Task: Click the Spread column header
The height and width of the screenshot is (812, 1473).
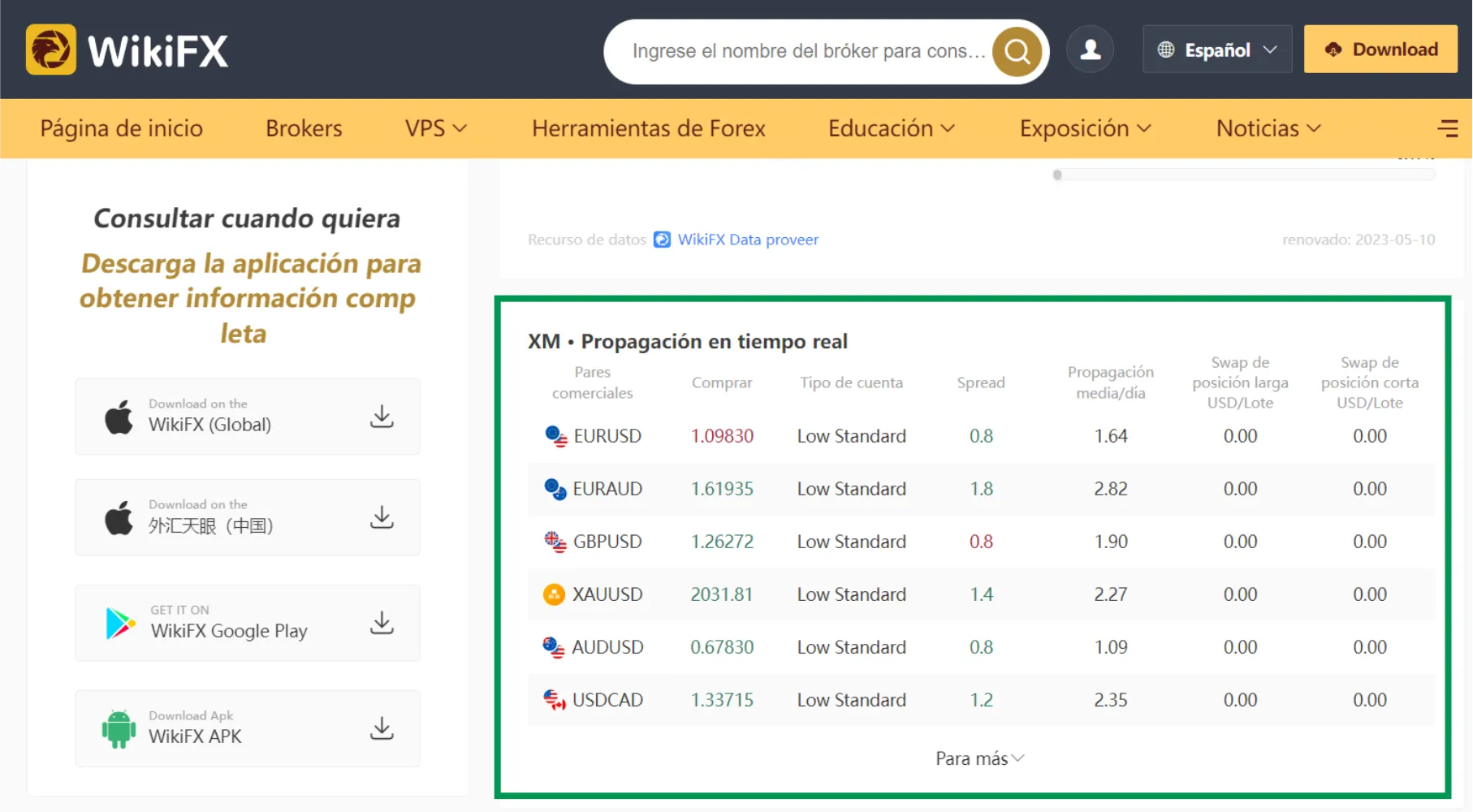Action: coord(981,382)
